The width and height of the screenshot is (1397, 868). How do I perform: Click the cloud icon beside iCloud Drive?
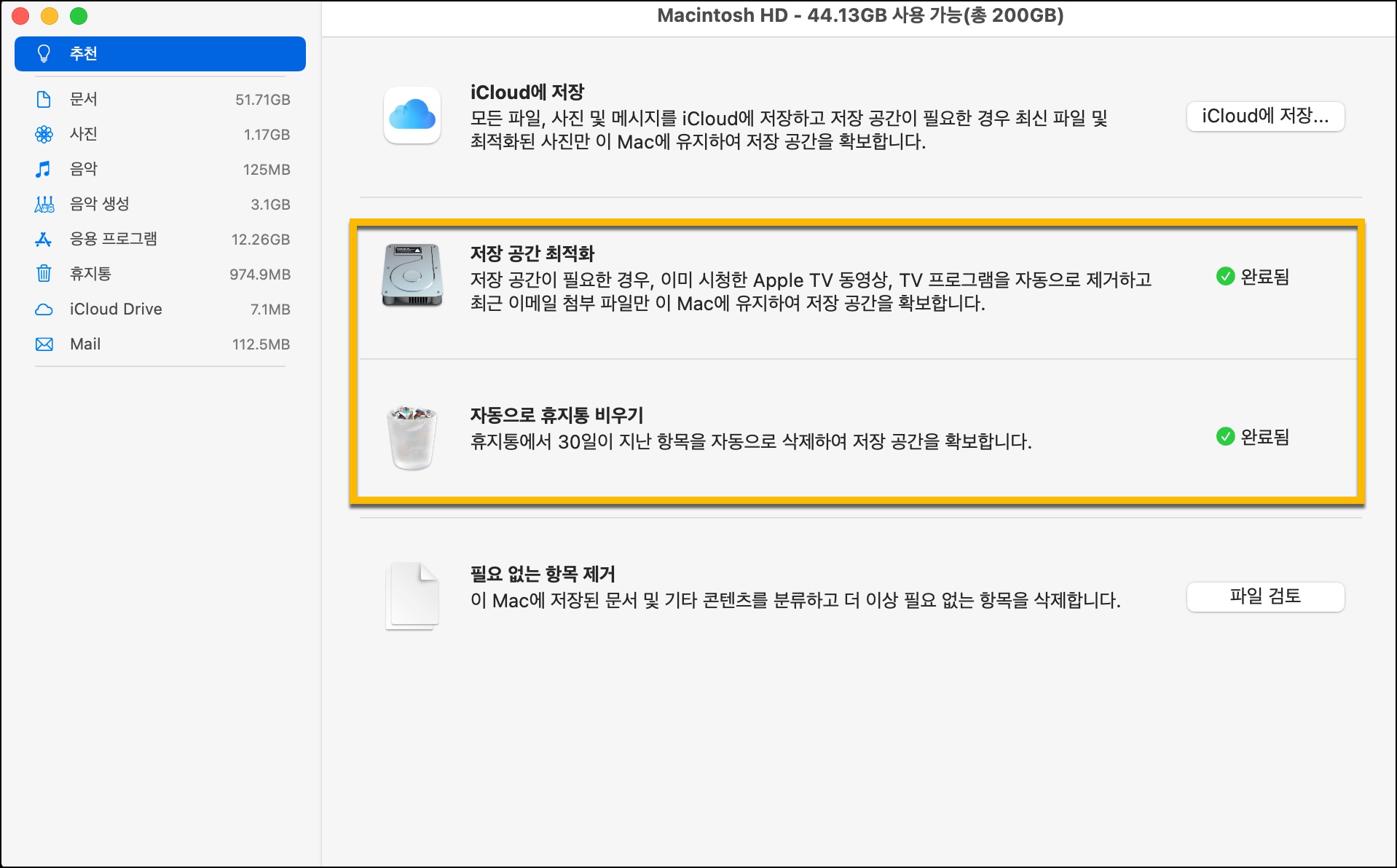(44, 309)
